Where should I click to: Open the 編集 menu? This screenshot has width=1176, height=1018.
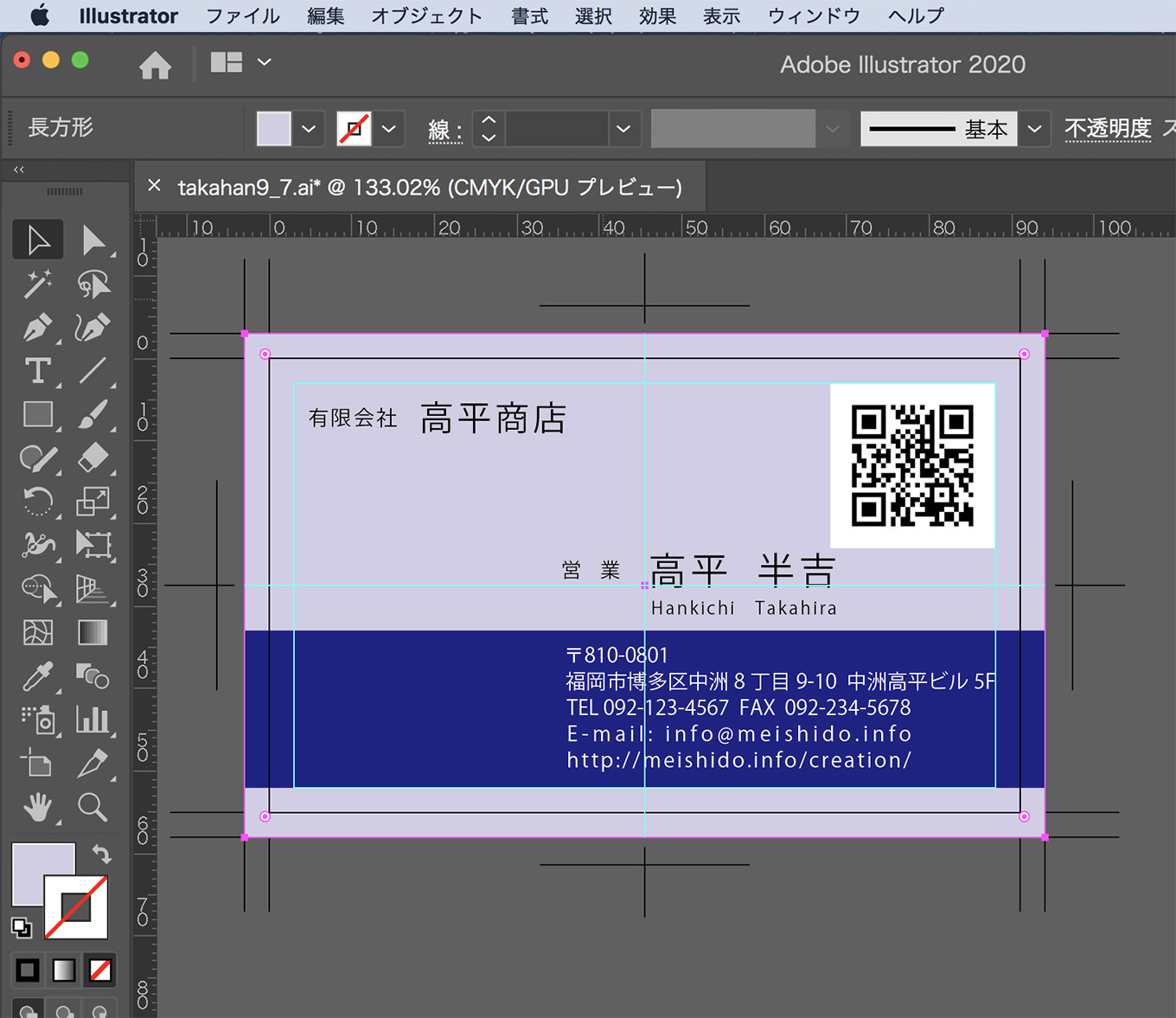pos(326,16)
